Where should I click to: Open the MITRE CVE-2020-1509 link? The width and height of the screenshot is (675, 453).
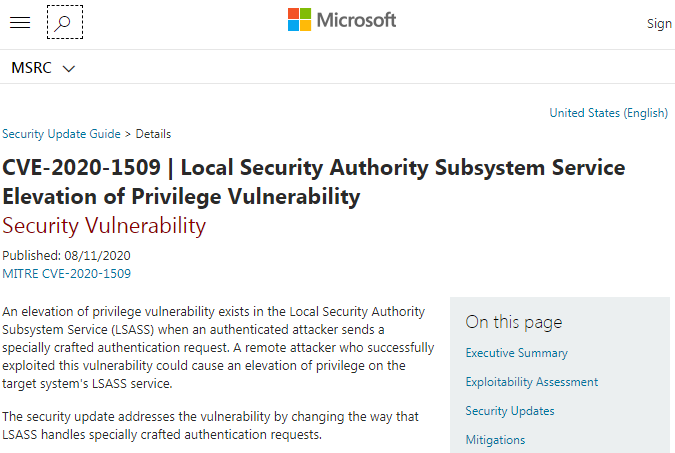[66, 273]
